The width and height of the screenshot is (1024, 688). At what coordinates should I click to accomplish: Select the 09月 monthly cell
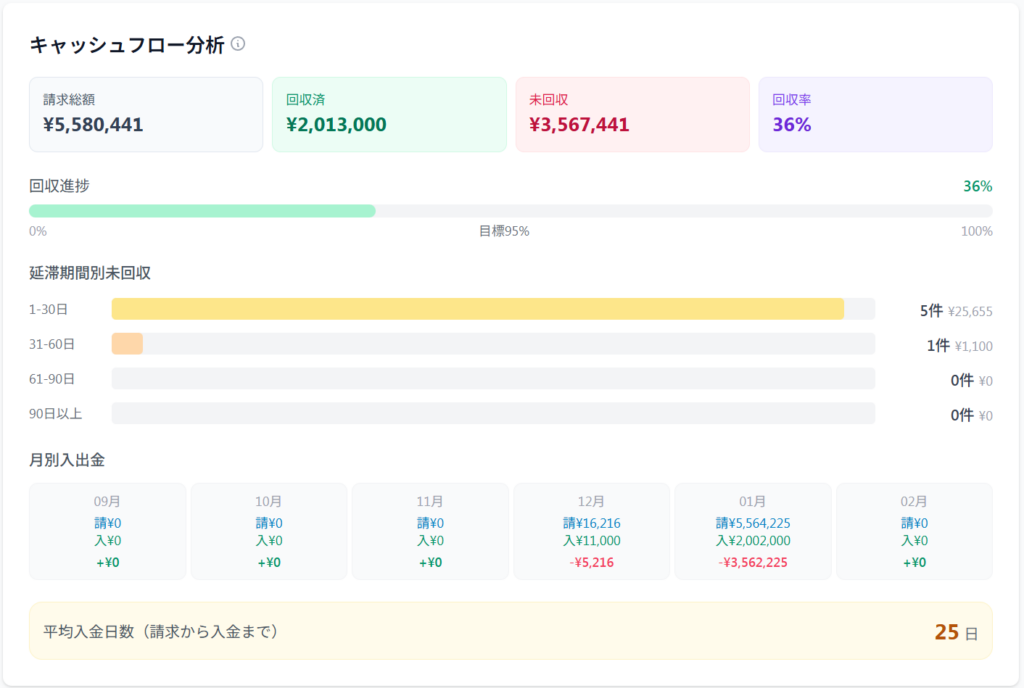pos(107,531)
